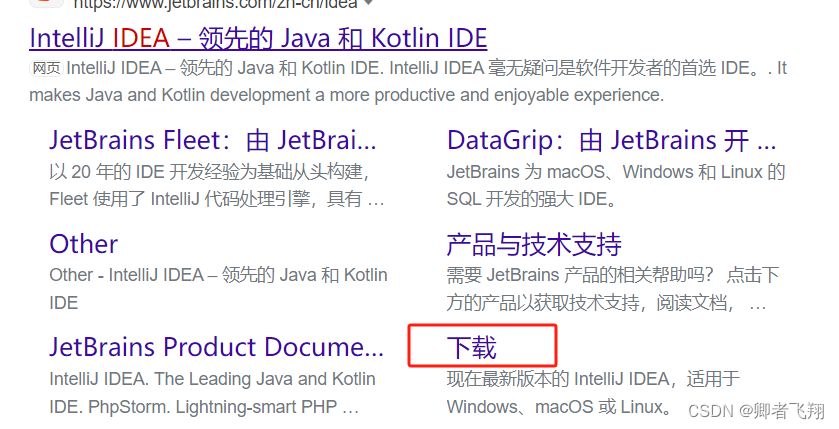Click the jetbrains.com URL text
This screenshot has height=429, width=839.
[215, 4]
